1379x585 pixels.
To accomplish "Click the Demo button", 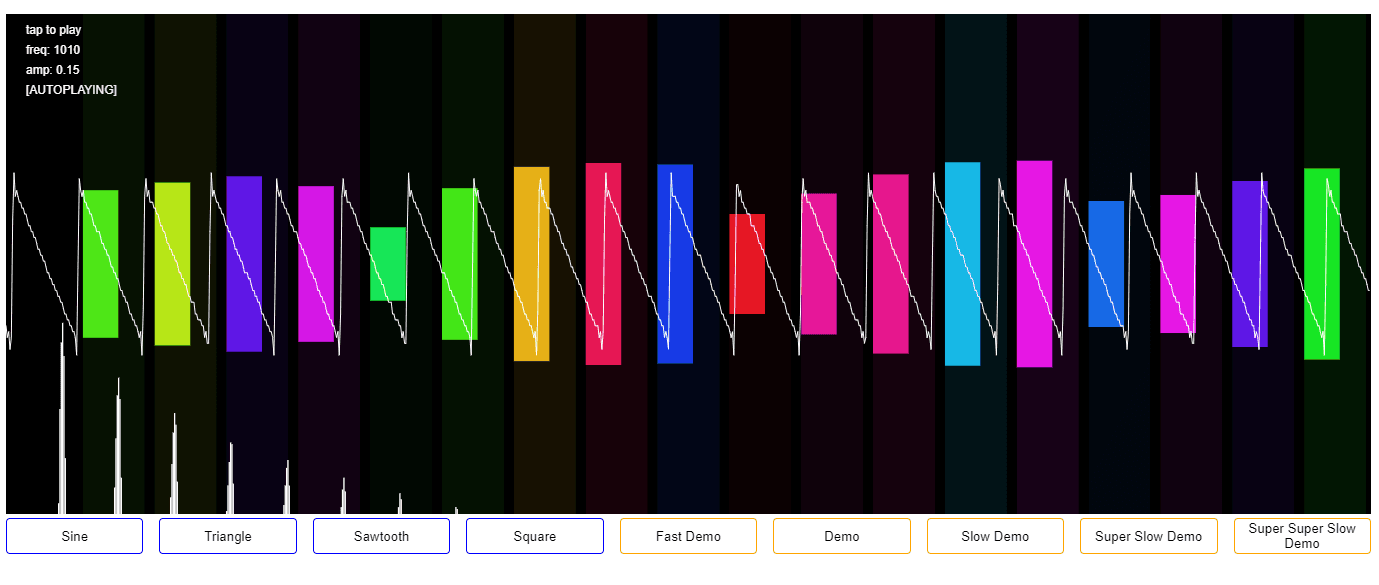I will [842, 536].
